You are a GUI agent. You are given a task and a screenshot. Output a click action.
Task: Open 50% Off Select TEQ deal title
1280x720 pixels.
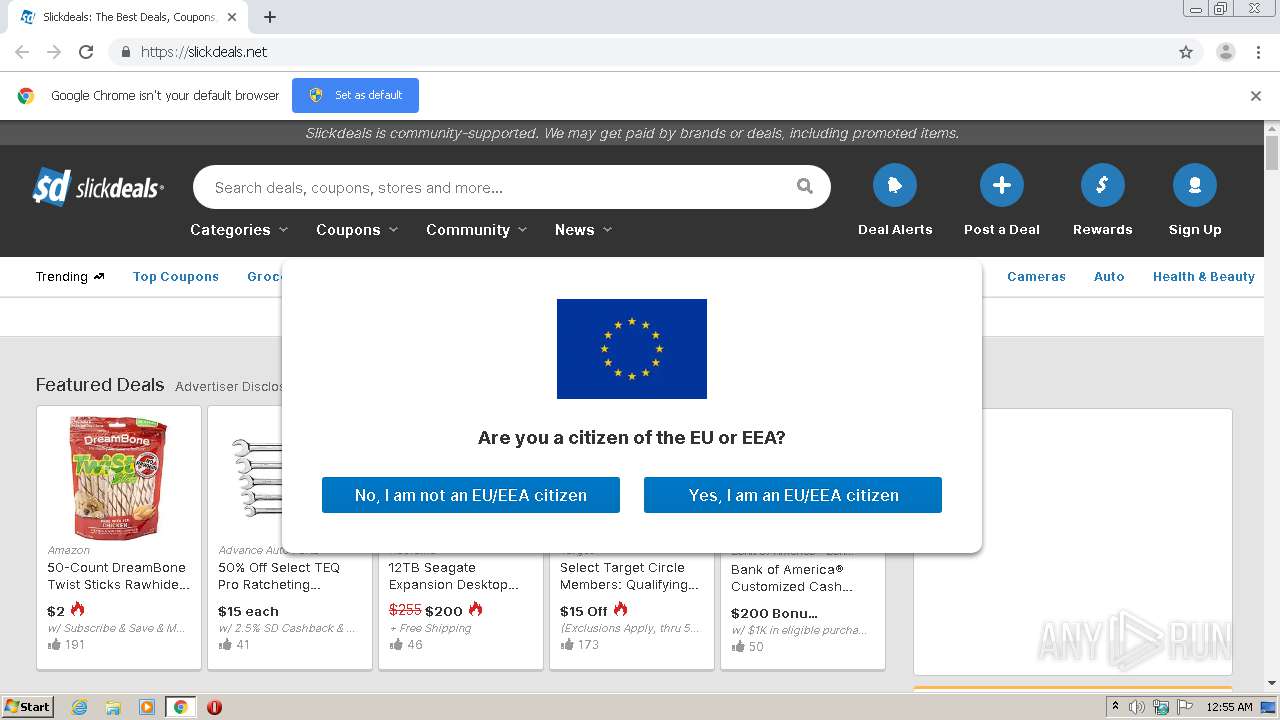[x=279, y=576]
